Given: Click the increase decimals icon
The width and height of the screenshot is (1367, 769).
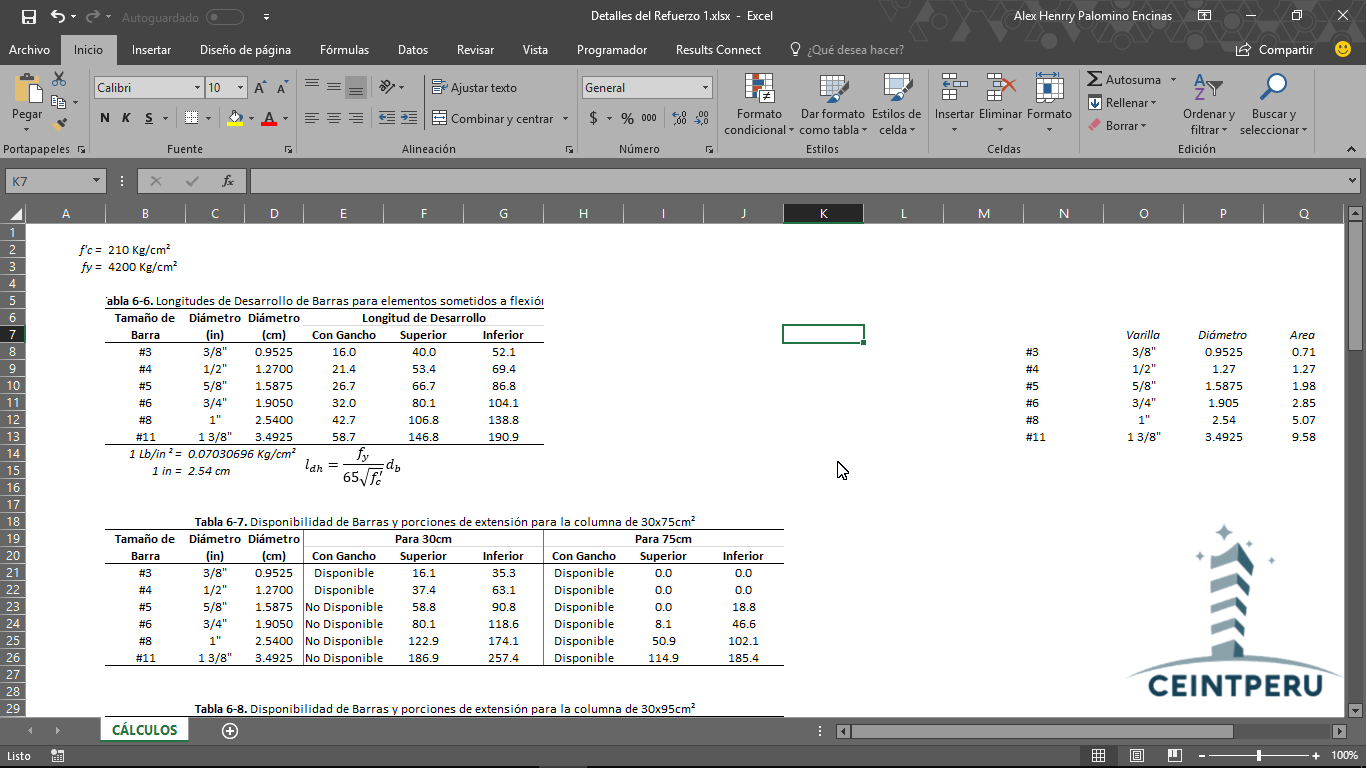Looking at the screenshot, I should point(680,118).
